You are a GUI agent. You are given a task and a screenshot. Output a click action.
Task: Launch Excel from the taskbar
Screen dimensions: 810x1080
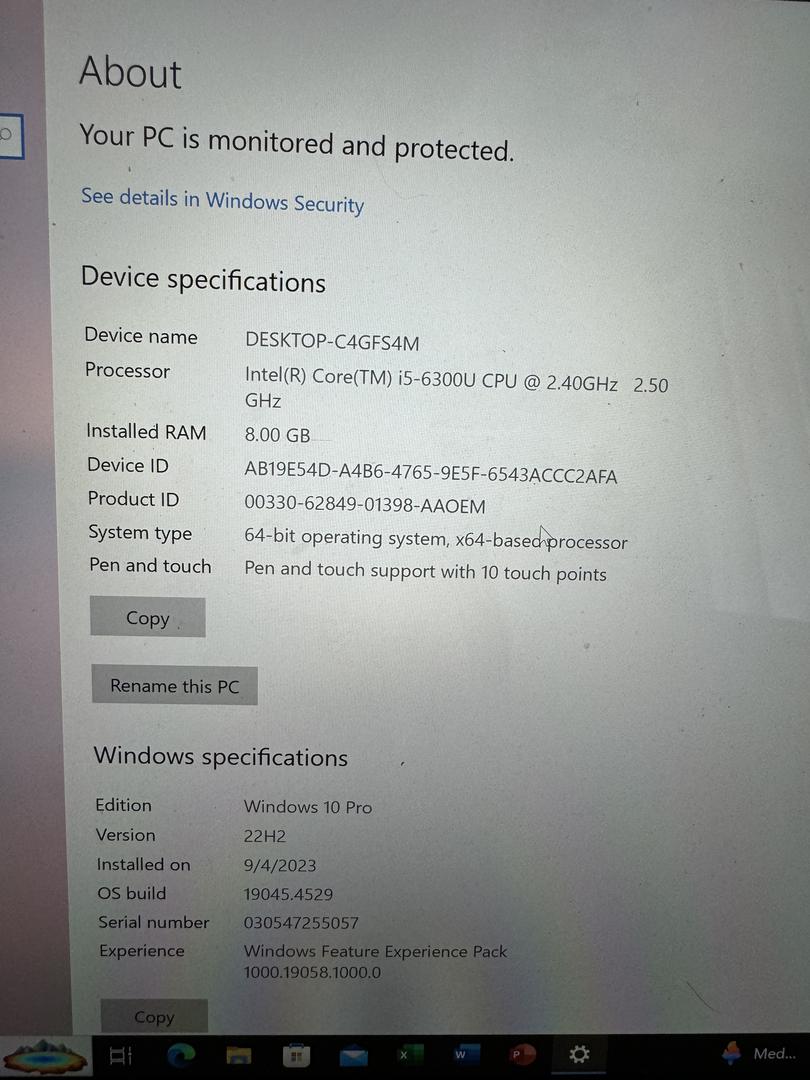click(409, 1055)
